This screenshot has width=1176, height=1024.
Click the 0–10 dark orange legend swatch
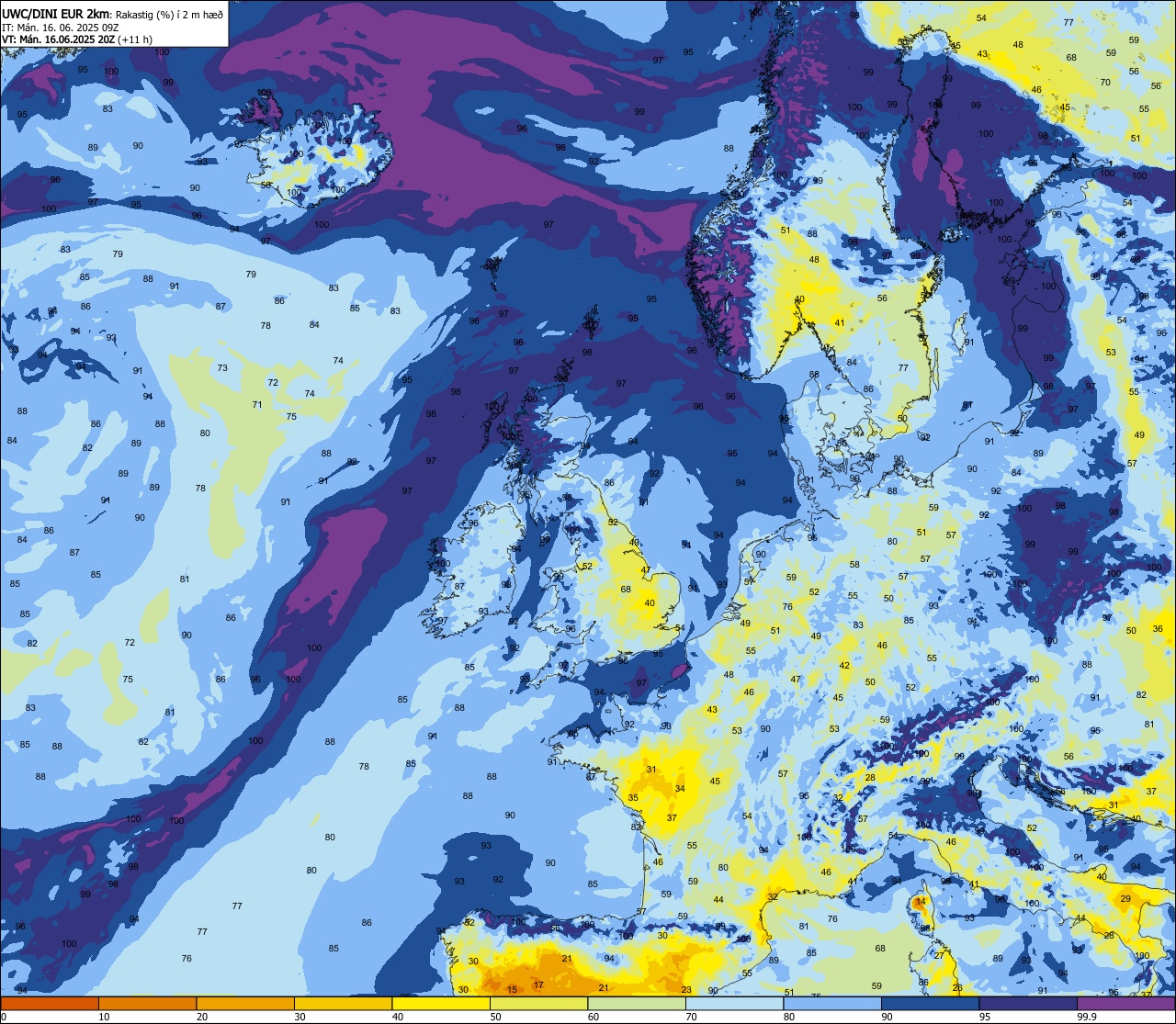[50, 1003]
